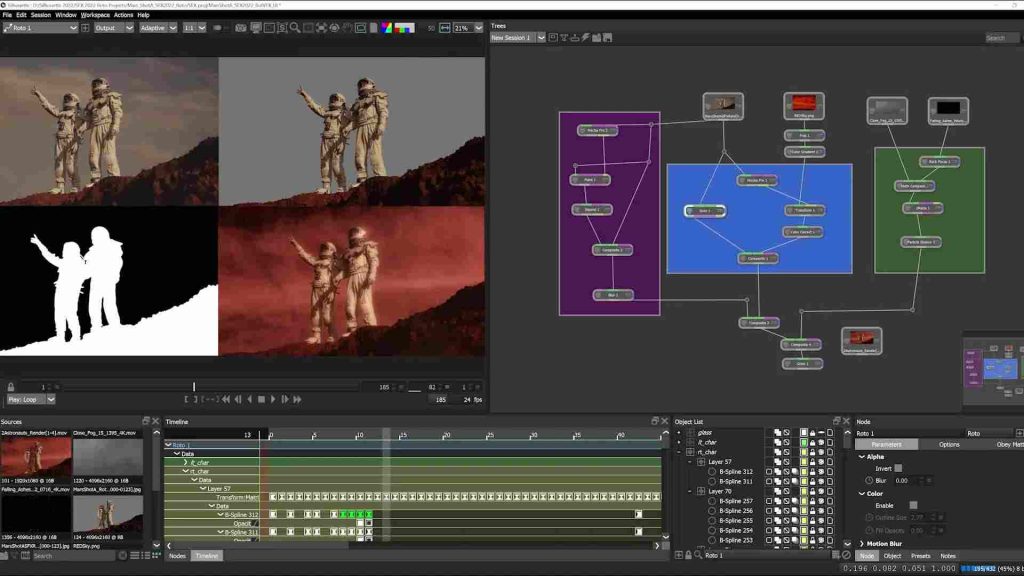Open the 21% zoom level dropdown

468,28
